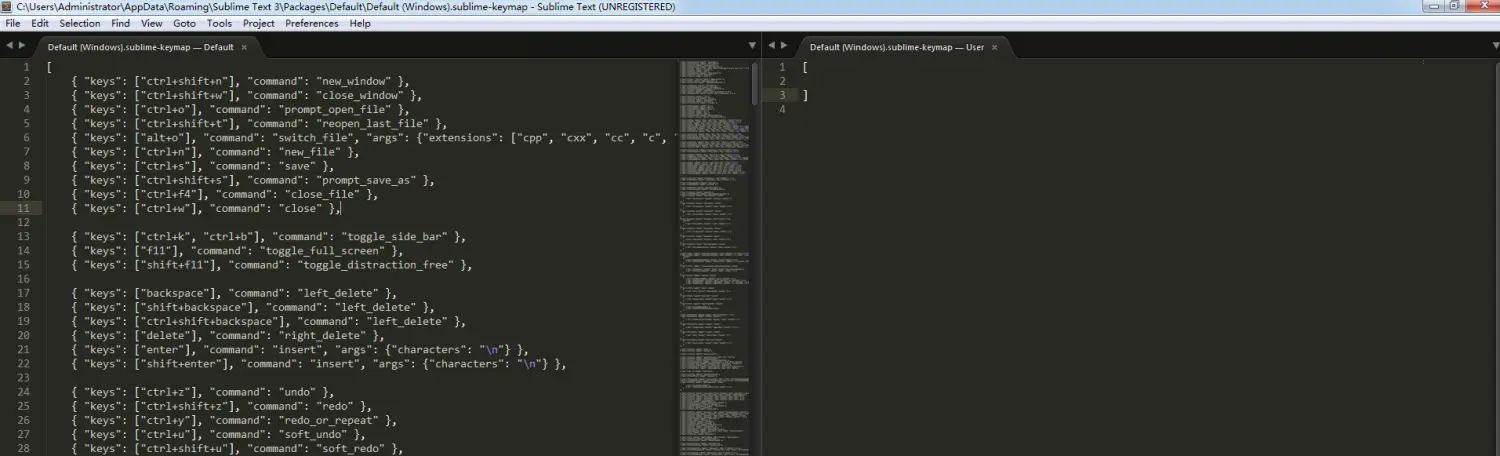Open the Find menu
Image resolution: width=1500 pixels, height=456 pixels.
coord(121,23)
